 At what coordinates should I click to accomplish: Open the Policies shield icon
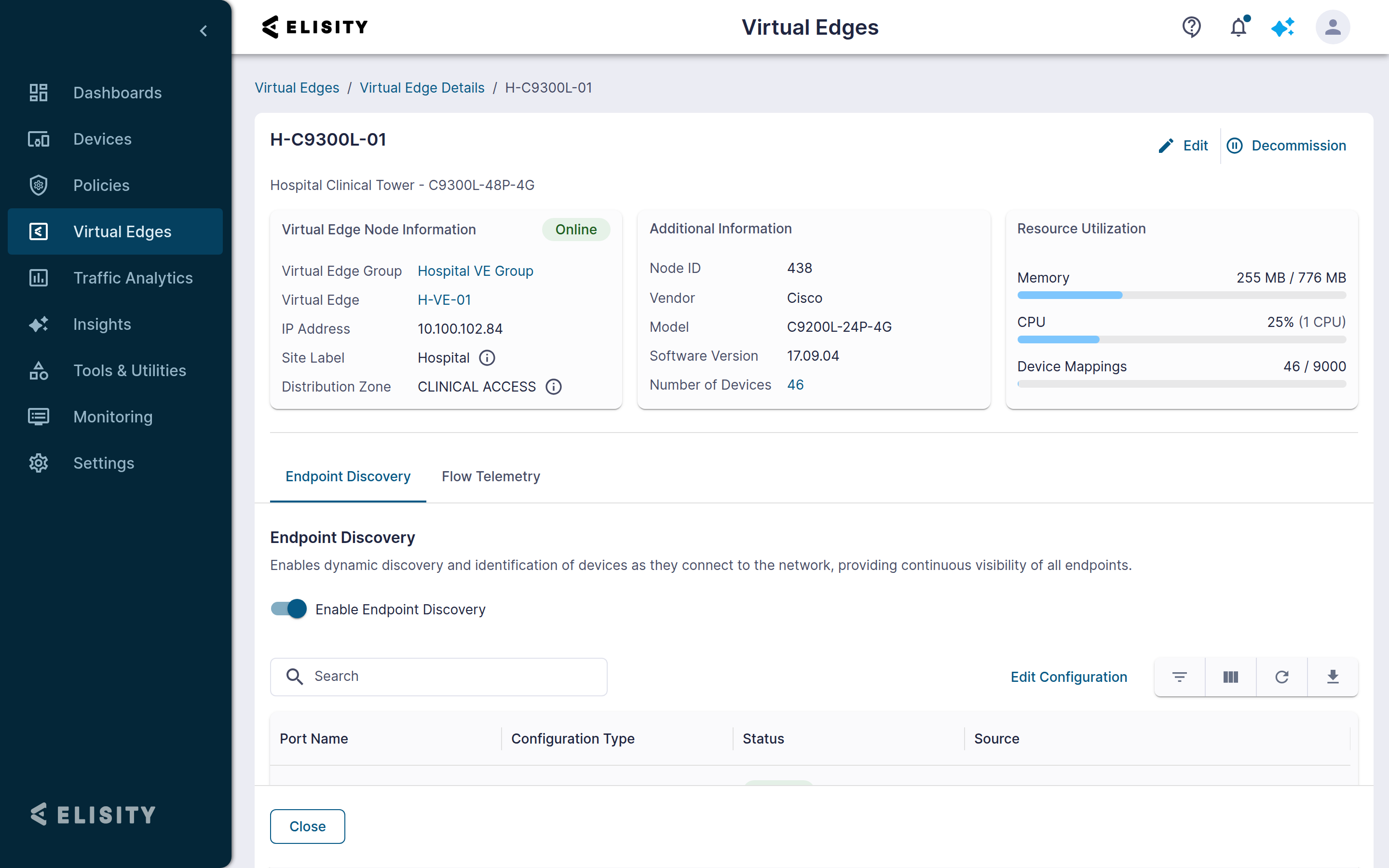[x=39, y=185]
